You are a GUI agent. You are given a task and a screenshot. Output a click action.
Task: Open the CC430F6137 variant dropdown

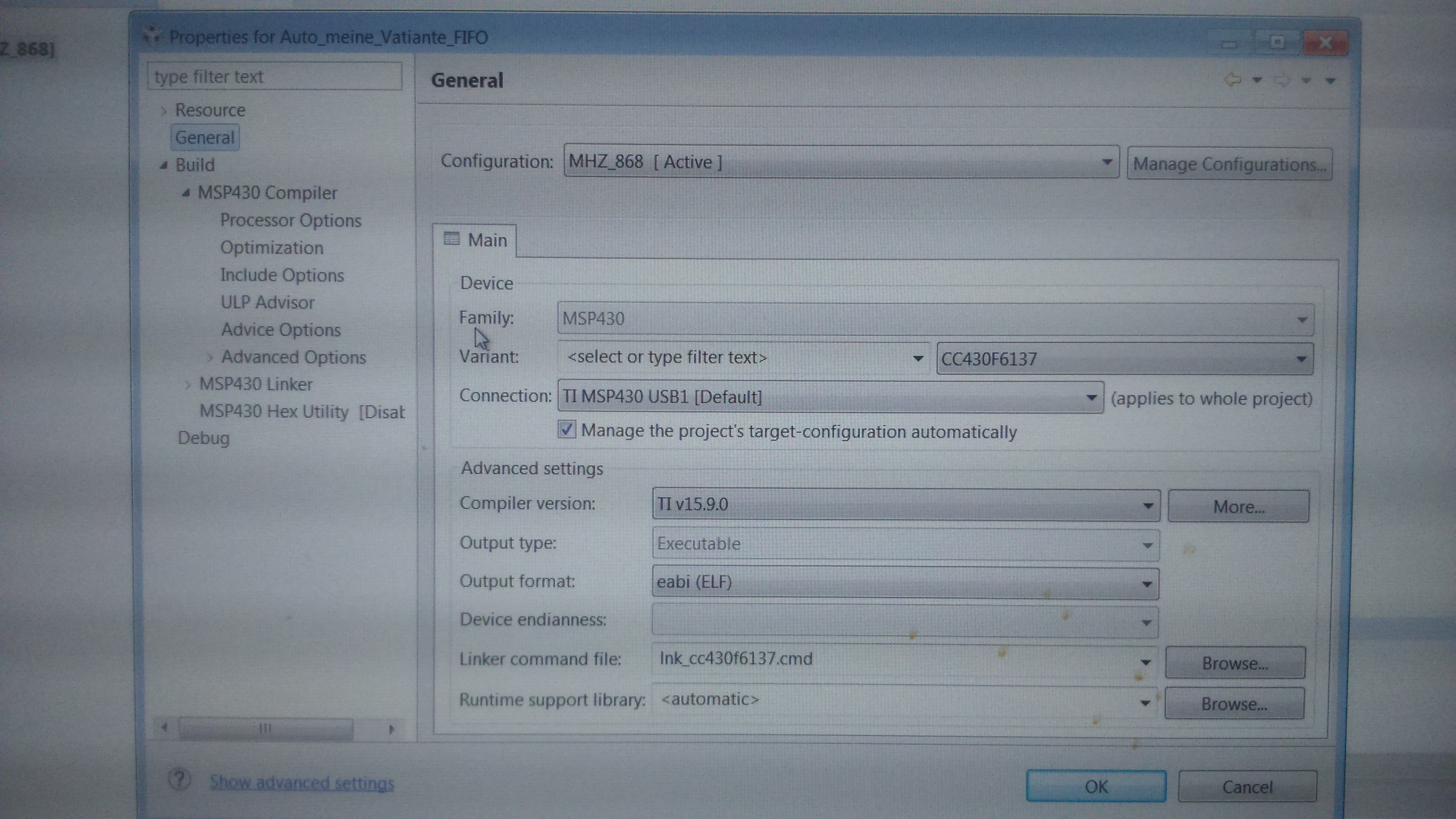(x=1301, y=359)
